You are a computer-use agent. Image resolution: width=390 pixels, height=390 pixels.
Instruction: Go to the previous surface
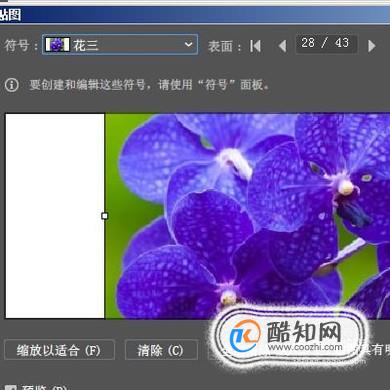point(282,46)
